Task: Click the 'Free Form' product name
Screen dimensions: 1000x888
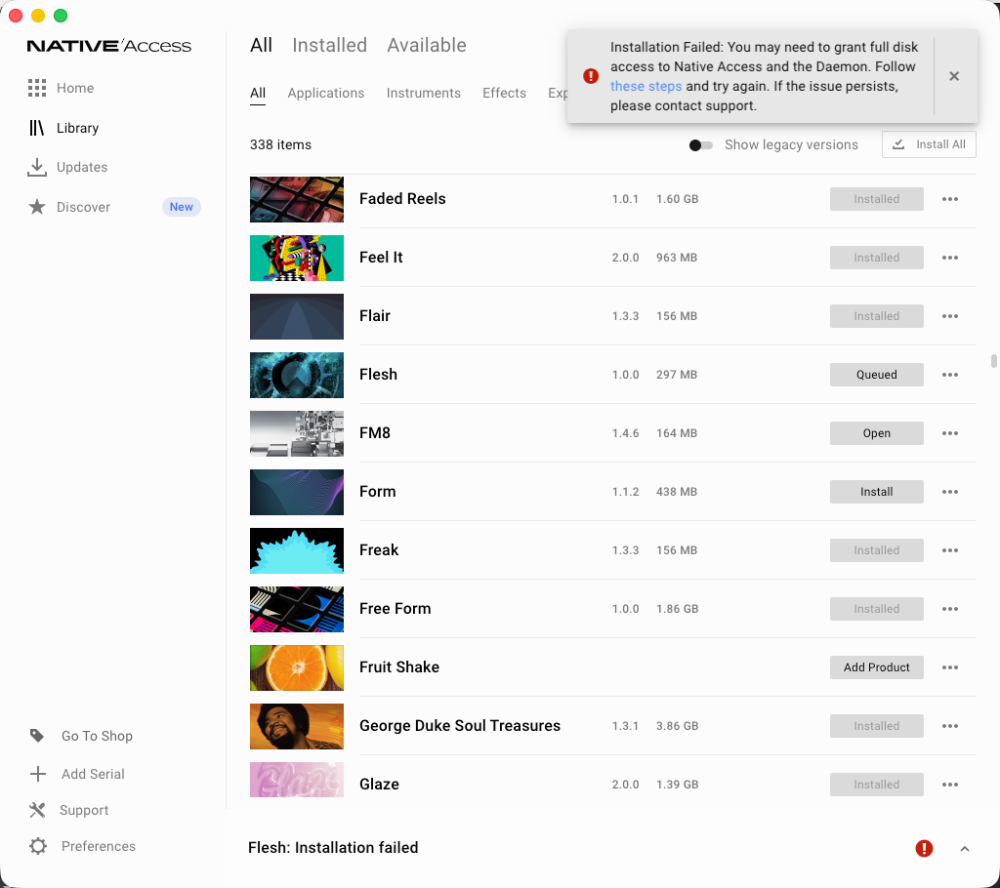Action: coord(395,609)
